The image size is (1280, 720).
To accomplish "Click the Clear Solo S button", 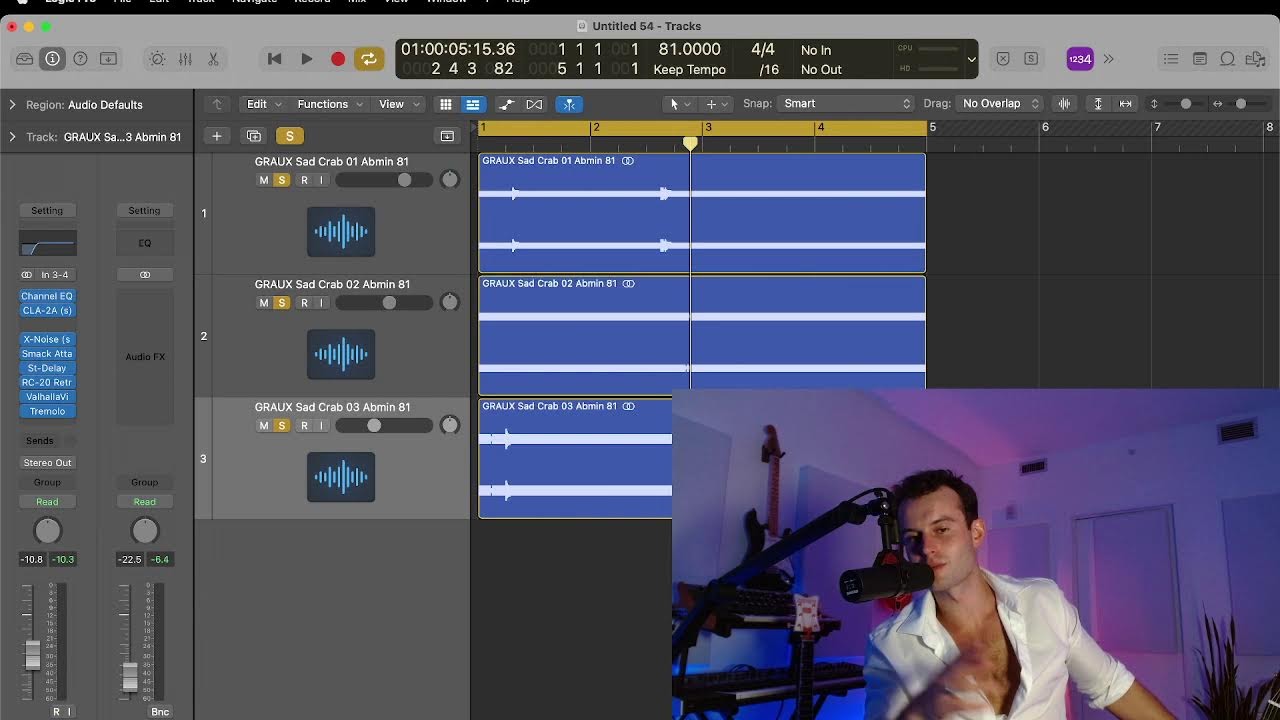I will 1029,59.
